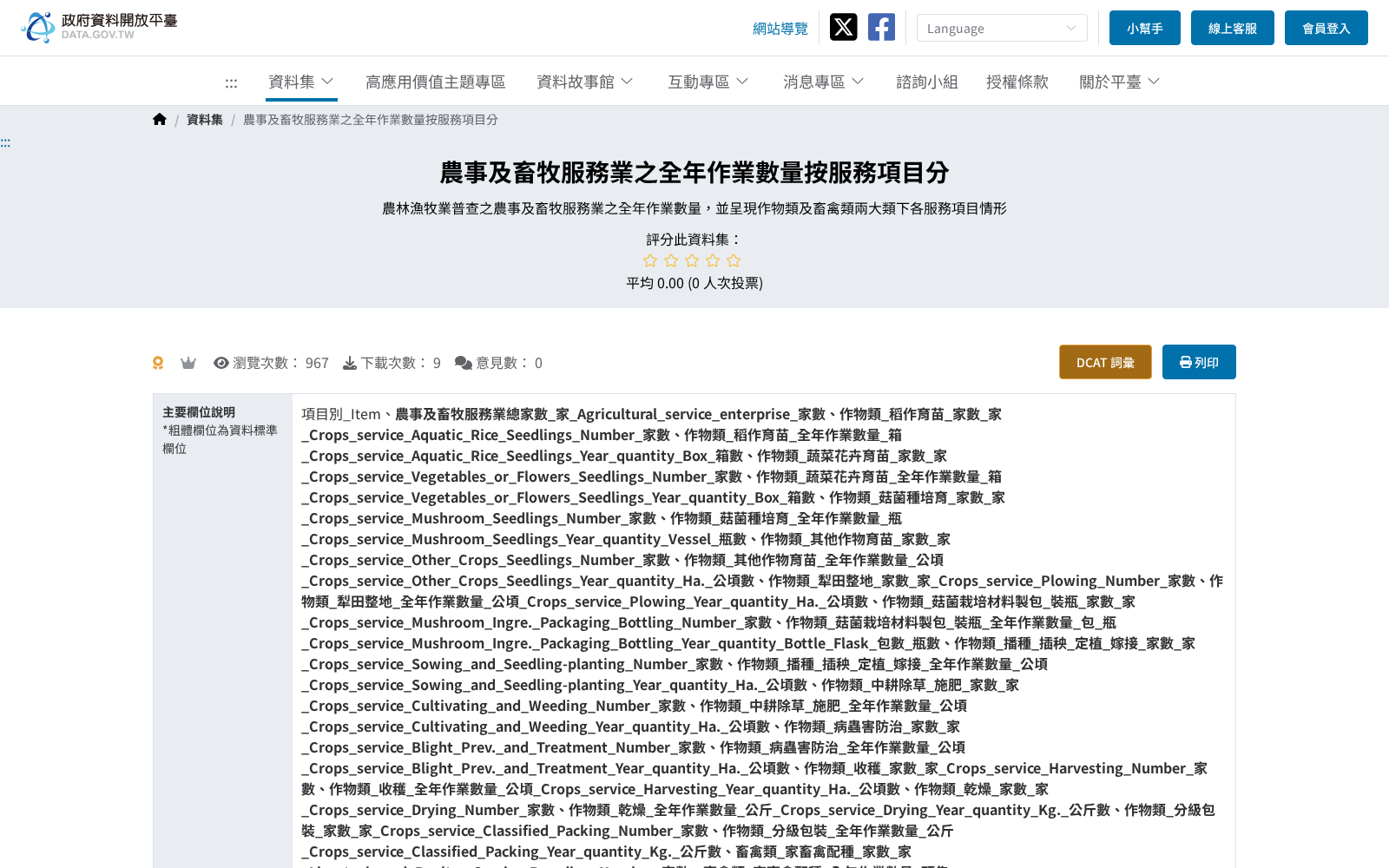Click the DCAT 詞彙 button
Screen dimensions: 1389x868
1105,362
